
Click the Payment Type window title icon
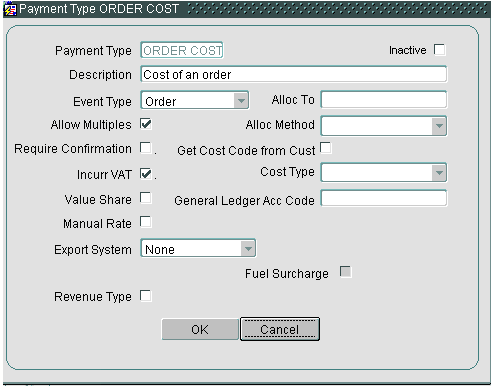(x=10, y=9)
